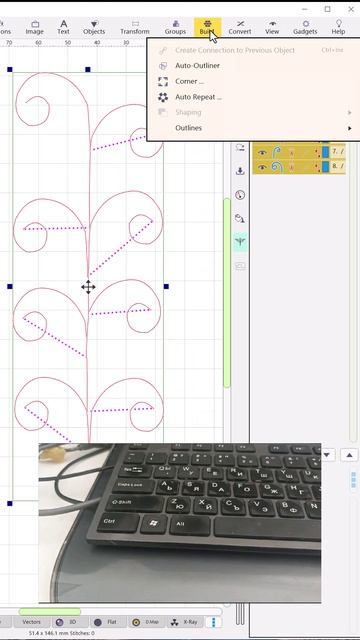This screenshot has height=640, width=360.
Task: Select the object row labeled 7.
Action: point(299,152)
